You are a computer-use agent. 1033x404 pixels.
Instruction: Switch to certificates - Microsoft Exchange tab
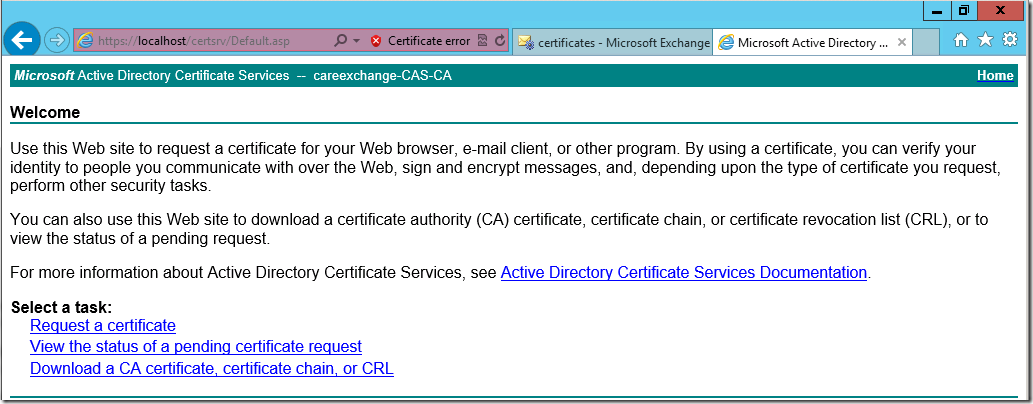[613, 42]
